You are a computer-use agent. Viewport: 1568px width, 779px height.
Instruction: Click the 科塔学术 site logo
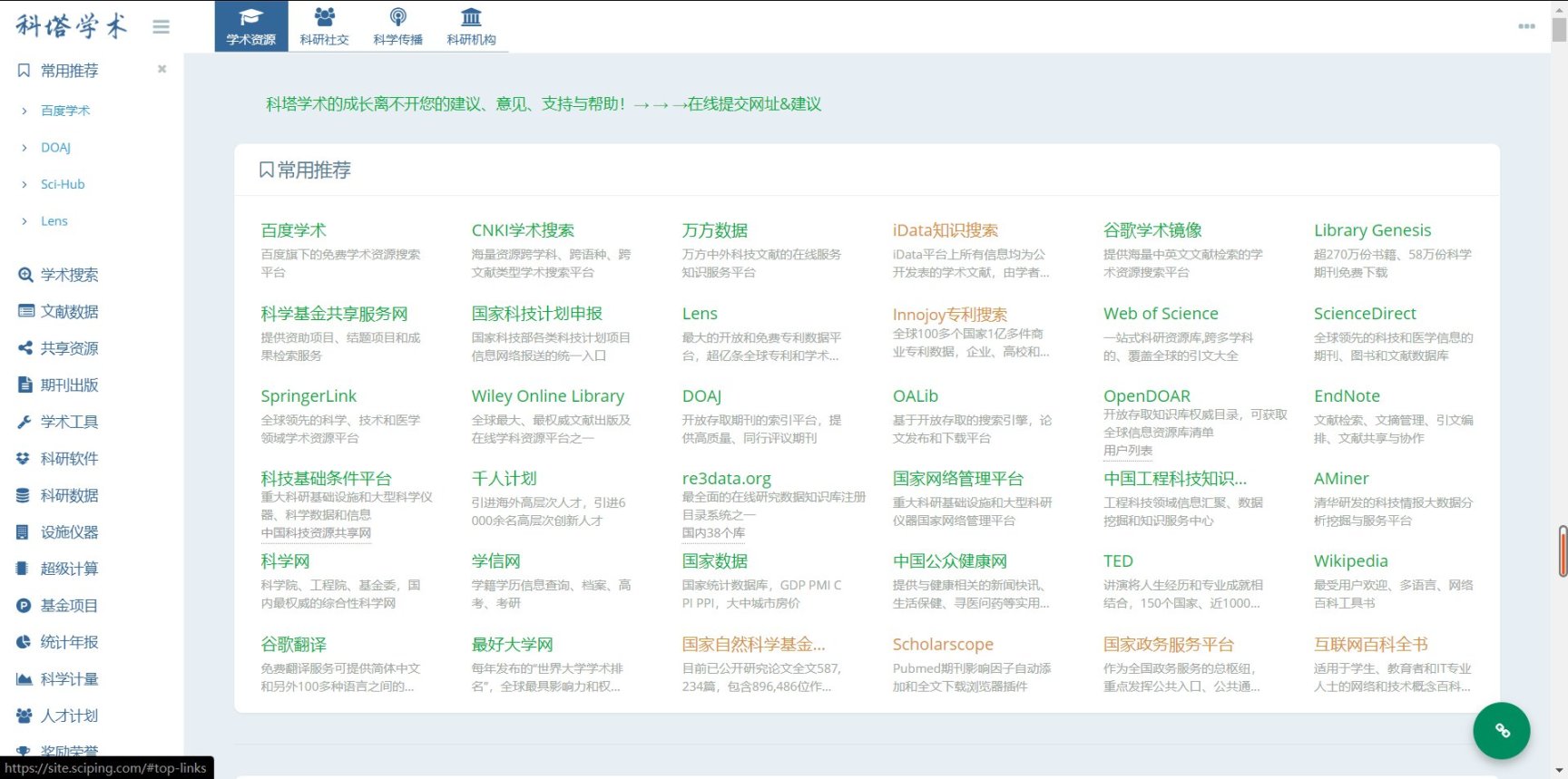coord(72,25)
